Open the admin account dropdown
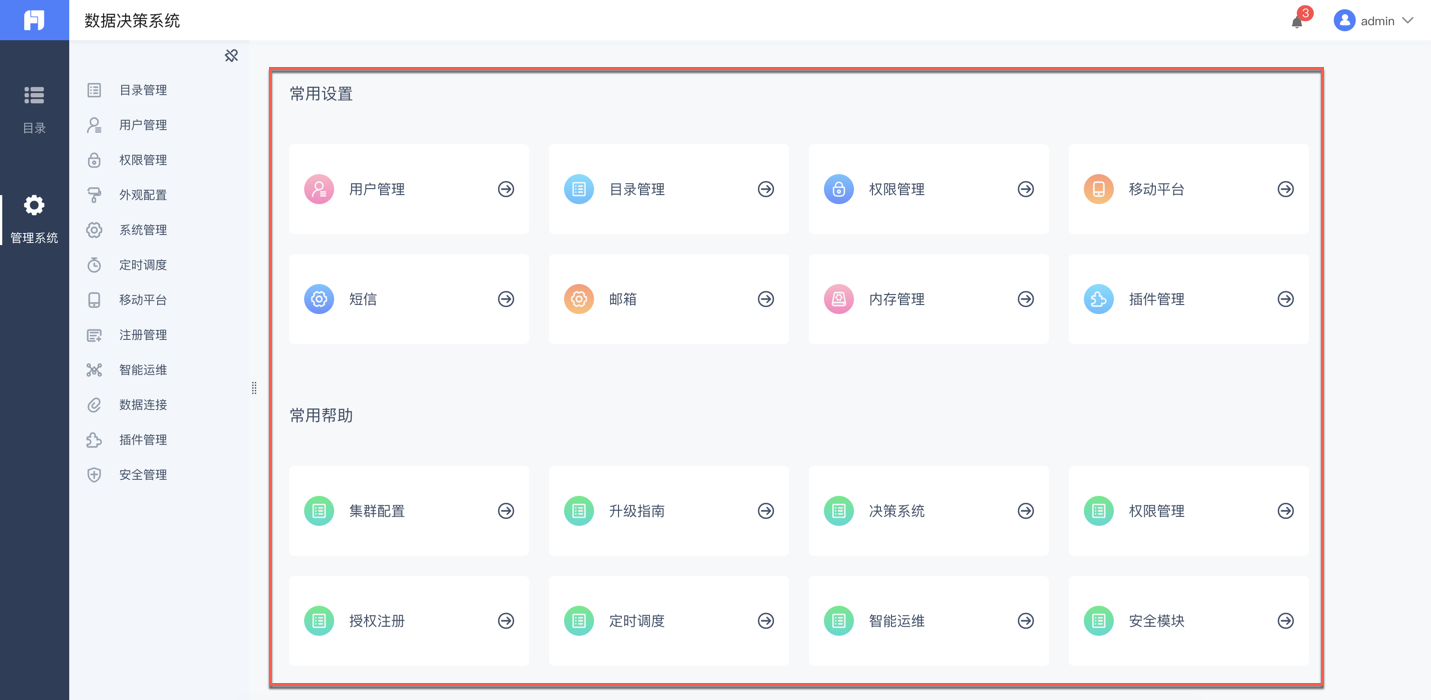This screenshot has height=700, width=1431. coord(1375,21)
